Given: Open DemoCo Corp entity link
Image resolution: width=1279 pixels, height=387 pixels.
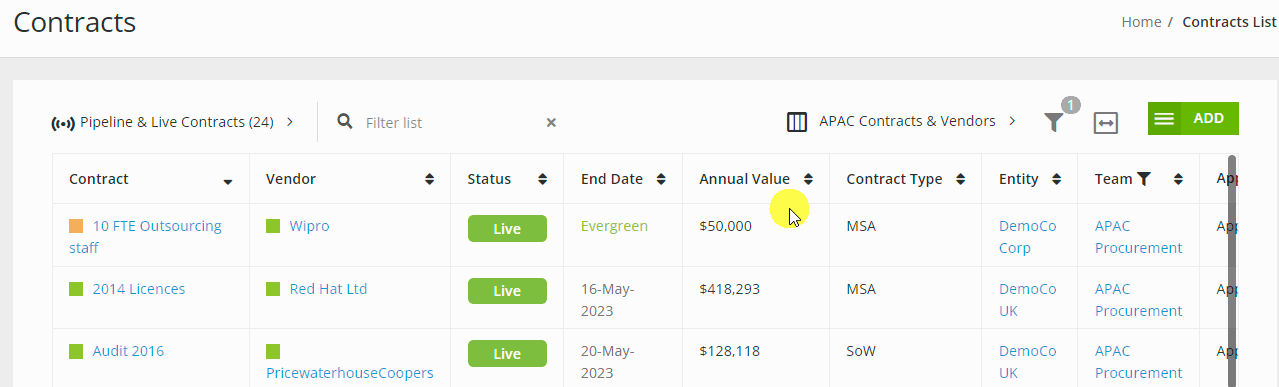Looking at the screenshot, I should (1027, 237).
